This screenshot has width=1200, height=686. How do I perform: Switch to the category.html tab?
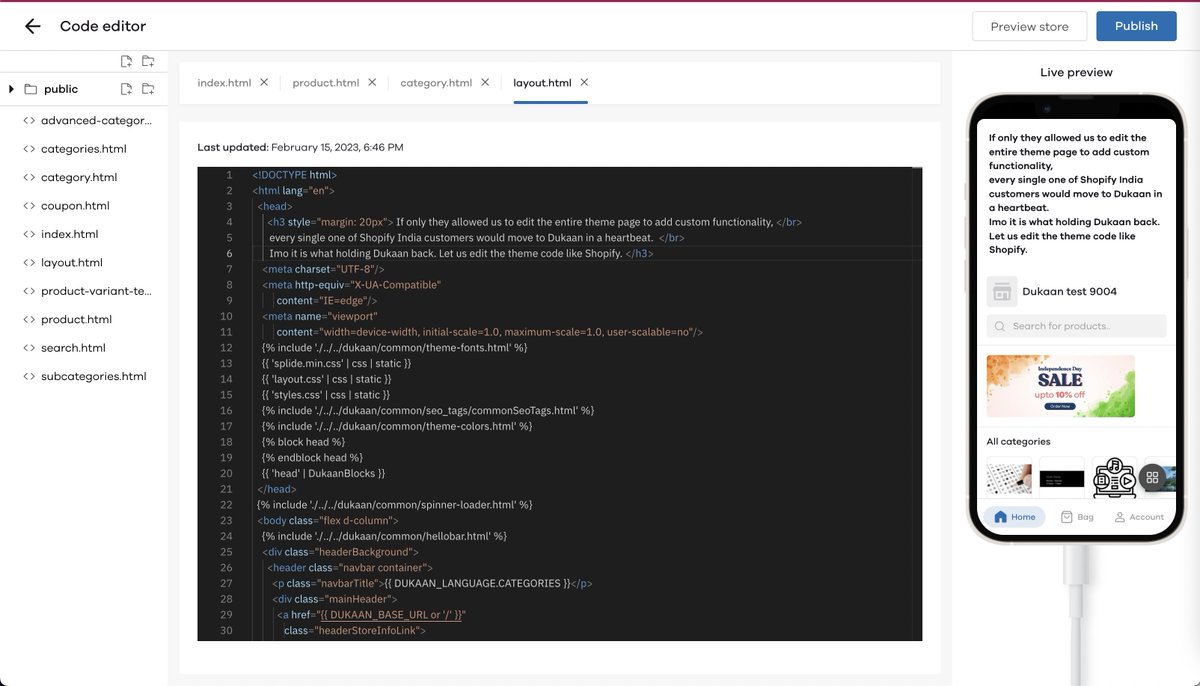click(x=436, y=83)
